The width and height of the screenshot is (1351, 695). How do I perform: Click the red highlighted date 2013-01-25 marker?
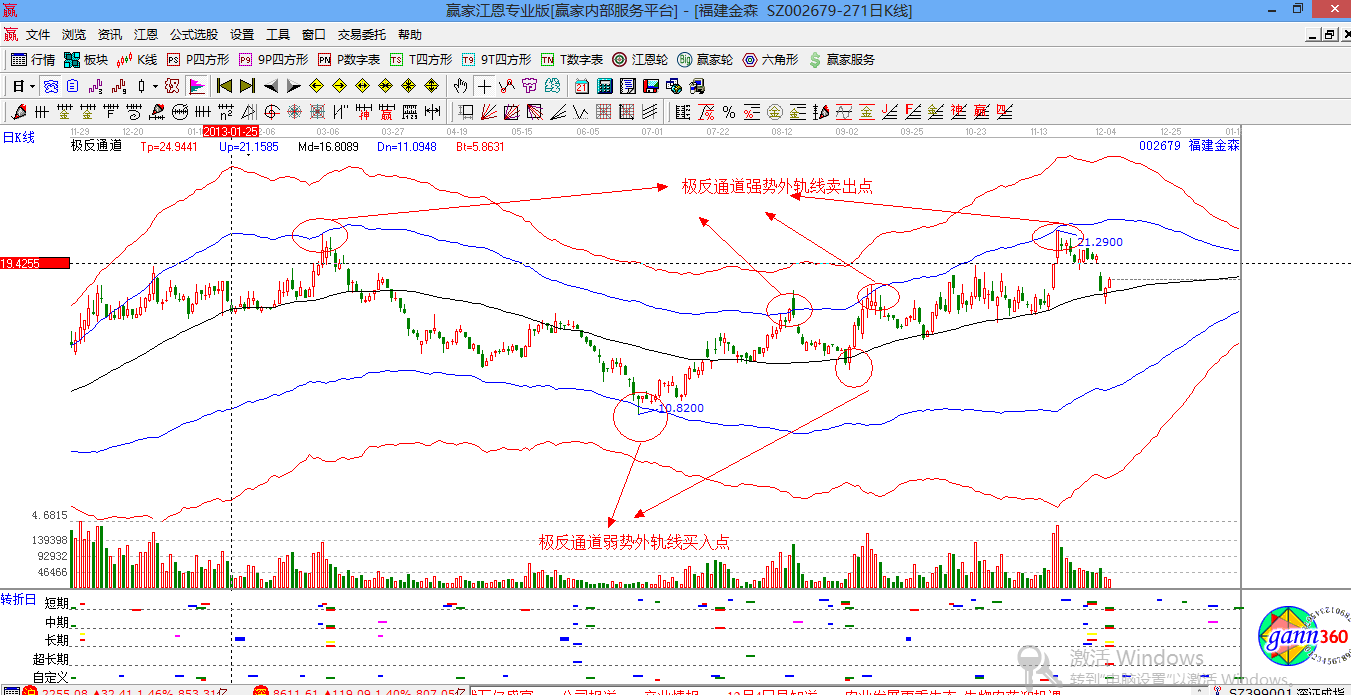[x=232, y=129]
